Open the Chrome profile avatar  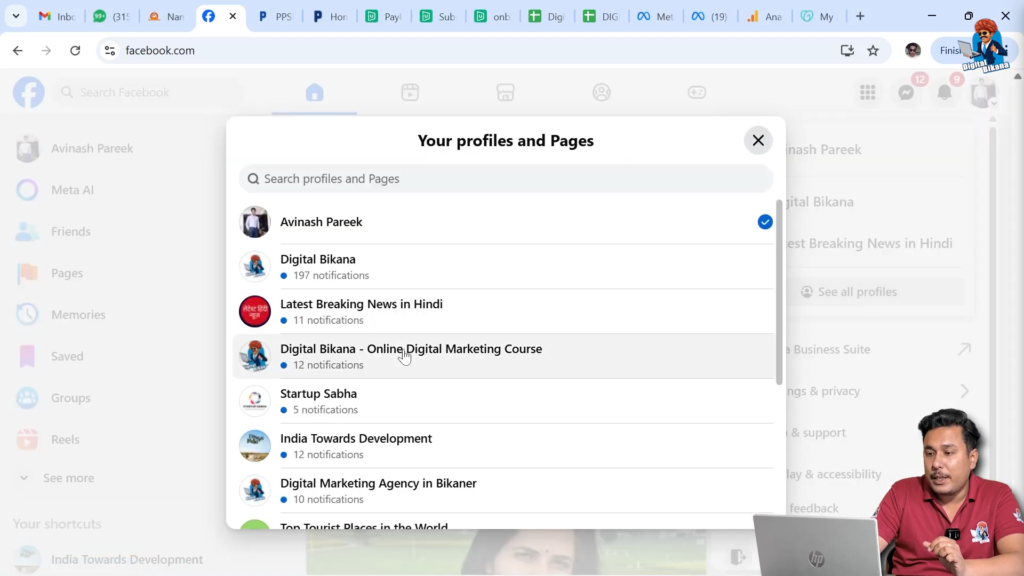913,50
